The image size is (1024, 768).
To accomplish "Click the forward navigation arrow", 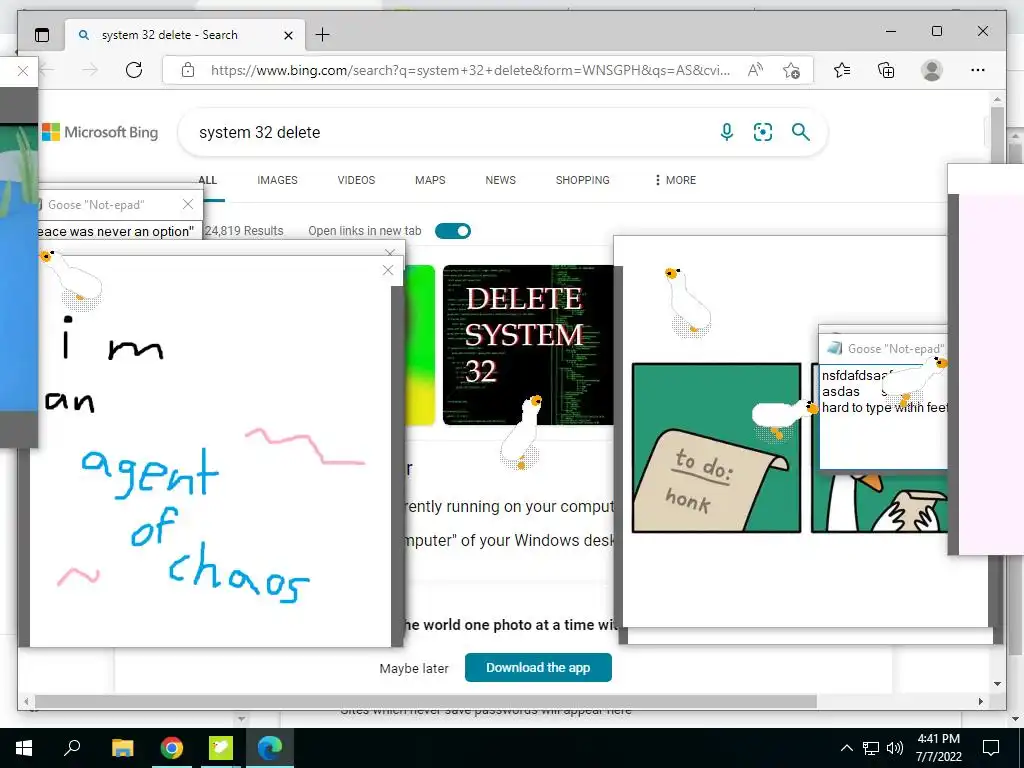I will click(x=90, y=70).
